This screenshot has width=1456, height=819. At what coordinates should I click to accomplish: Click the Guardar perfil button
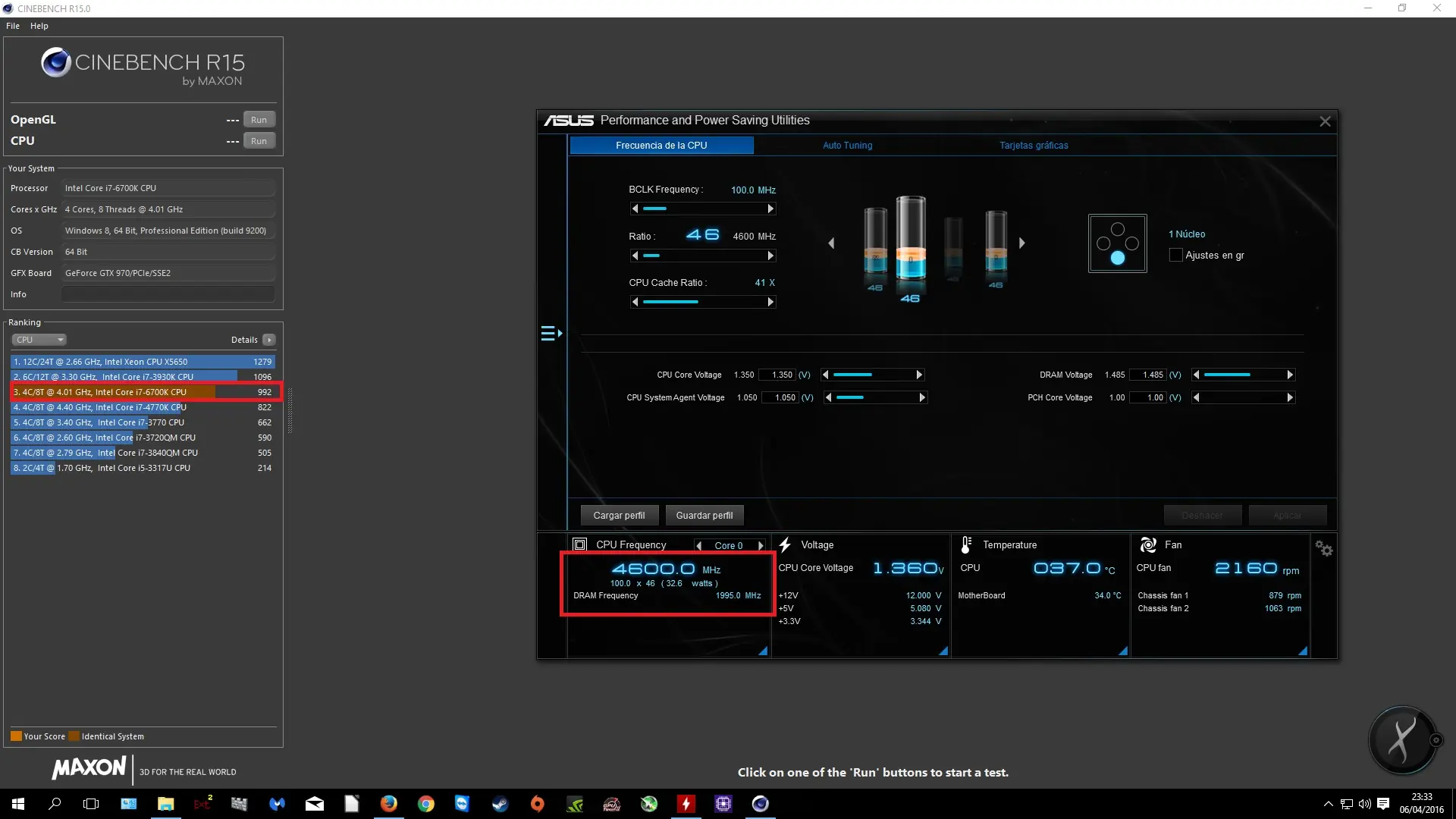(x=704, y=515)
